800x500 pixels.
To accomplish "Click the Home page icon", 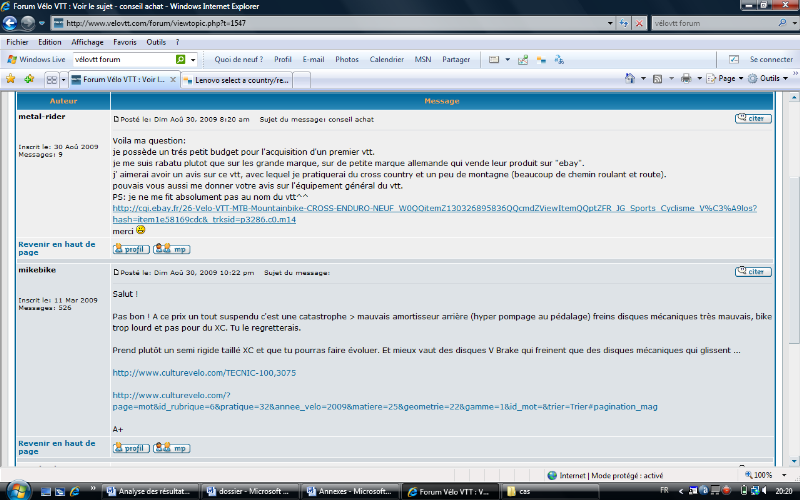I will pyautogui.click(x=630, y=79).
